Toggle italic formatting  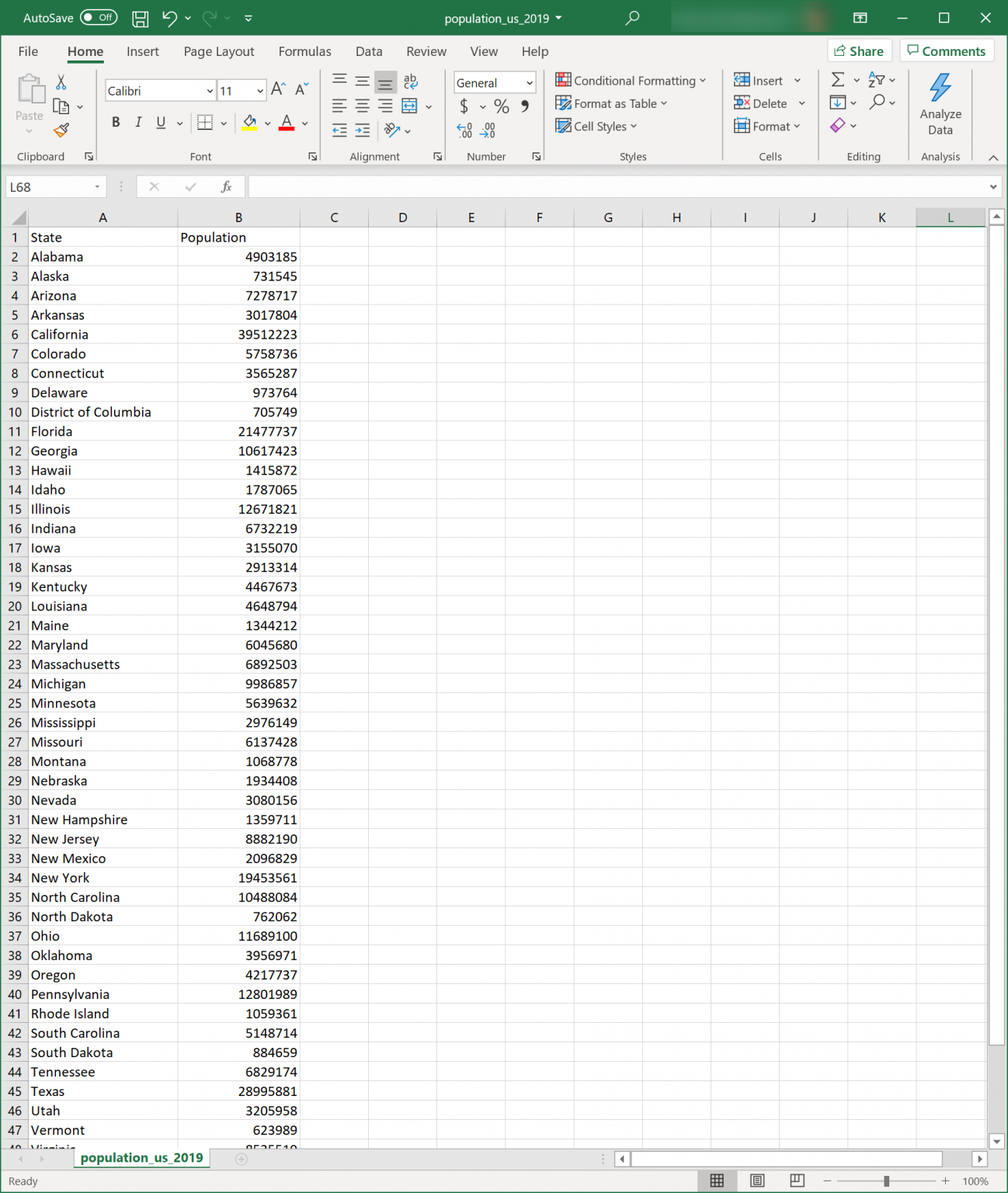[137, 122]
